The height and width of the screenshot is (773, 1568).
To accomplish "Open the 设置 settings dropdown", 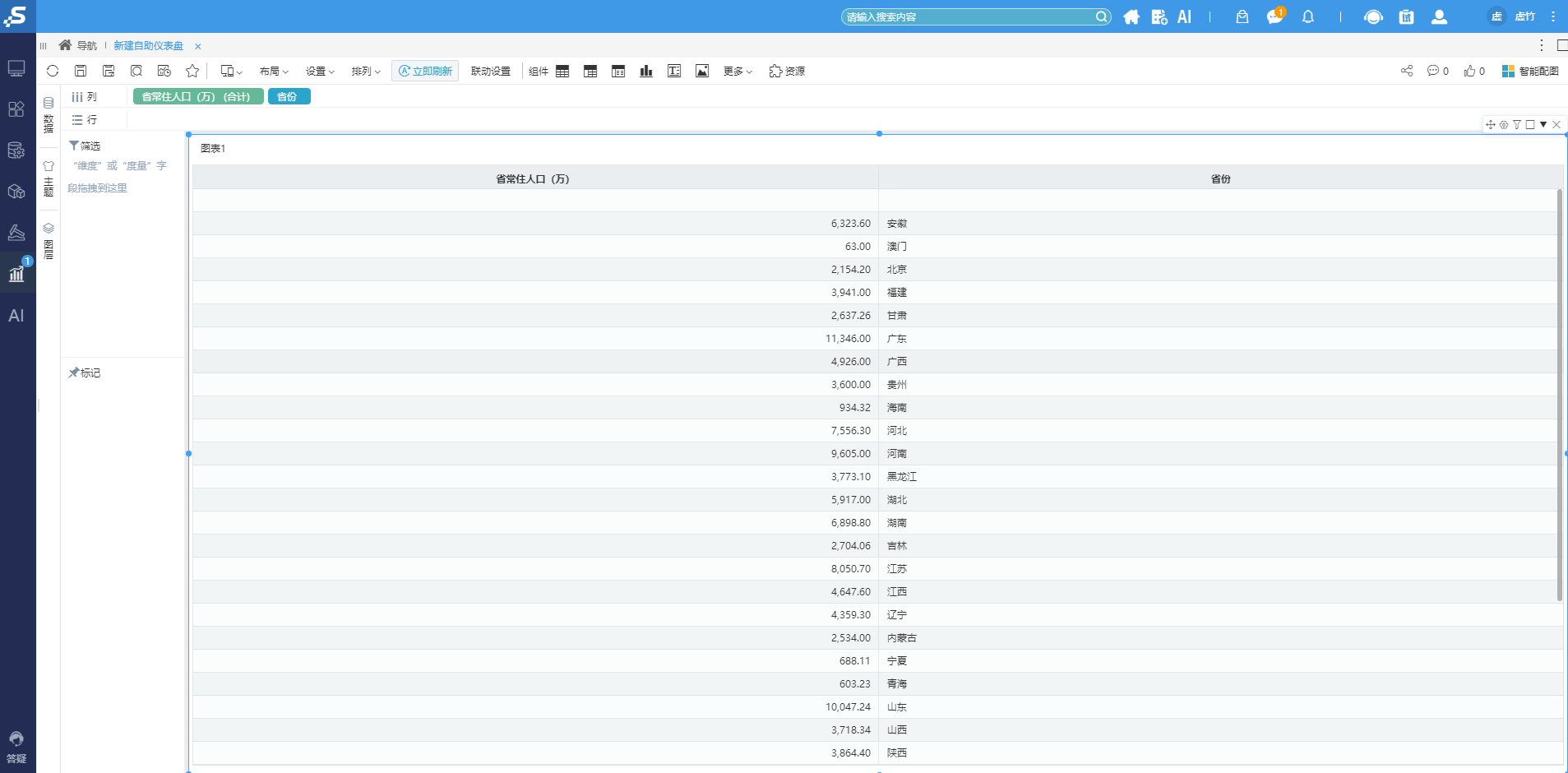I will 320,72.
